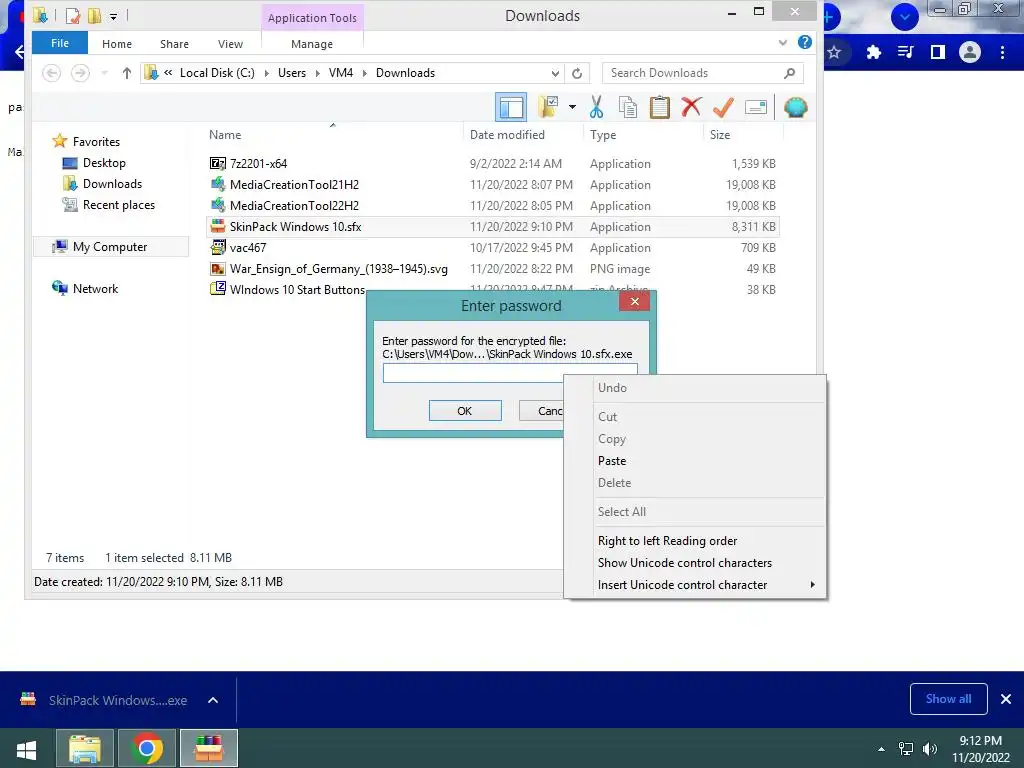Viewport: 1024px width, 768px height.
Task: Select the vac467 file row
Action: (x=493, y=248)
